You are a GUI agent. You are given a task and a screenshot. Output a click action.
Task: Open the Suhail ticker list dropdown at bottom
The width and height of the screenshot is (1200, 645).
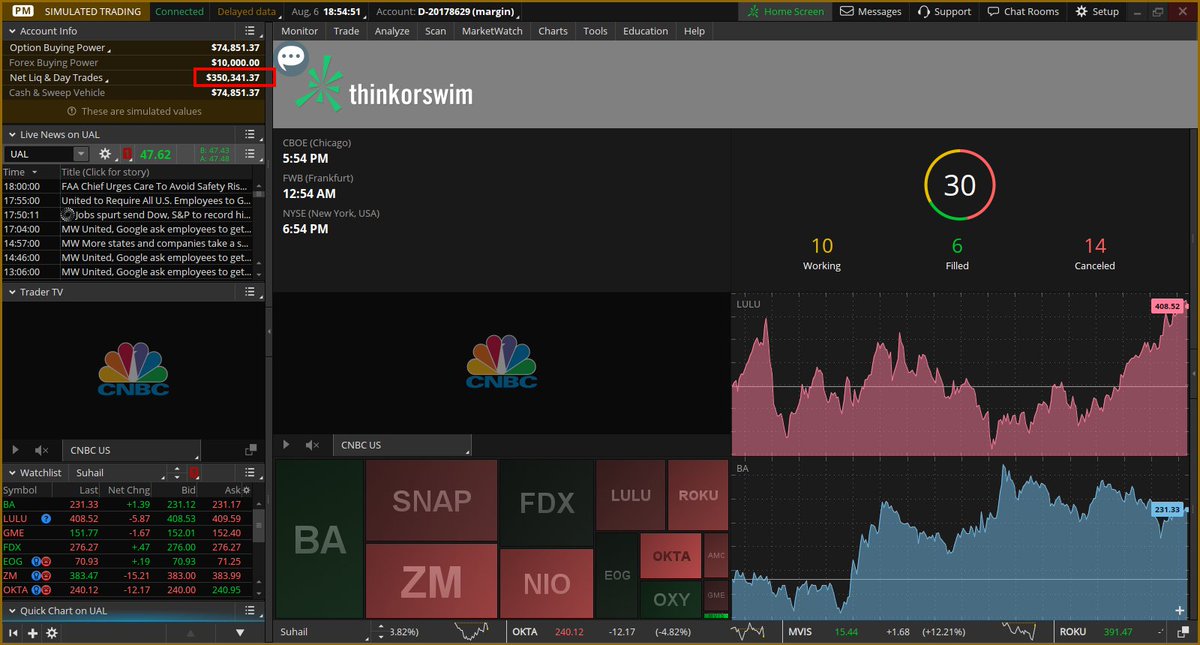320,632
